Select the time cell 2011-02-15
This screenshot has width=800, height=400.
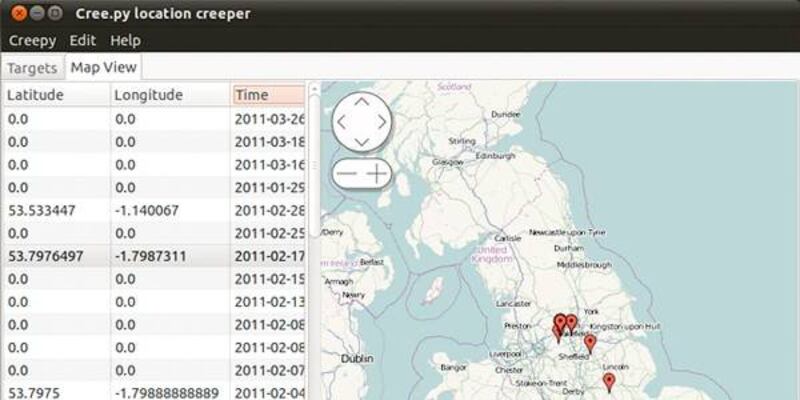269,279
